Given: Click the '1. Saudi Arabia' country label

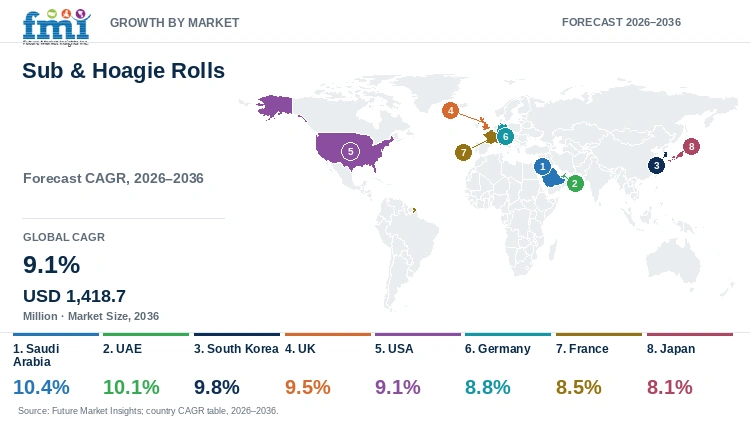Looking at the screenshot, I should tap(36, 355).
